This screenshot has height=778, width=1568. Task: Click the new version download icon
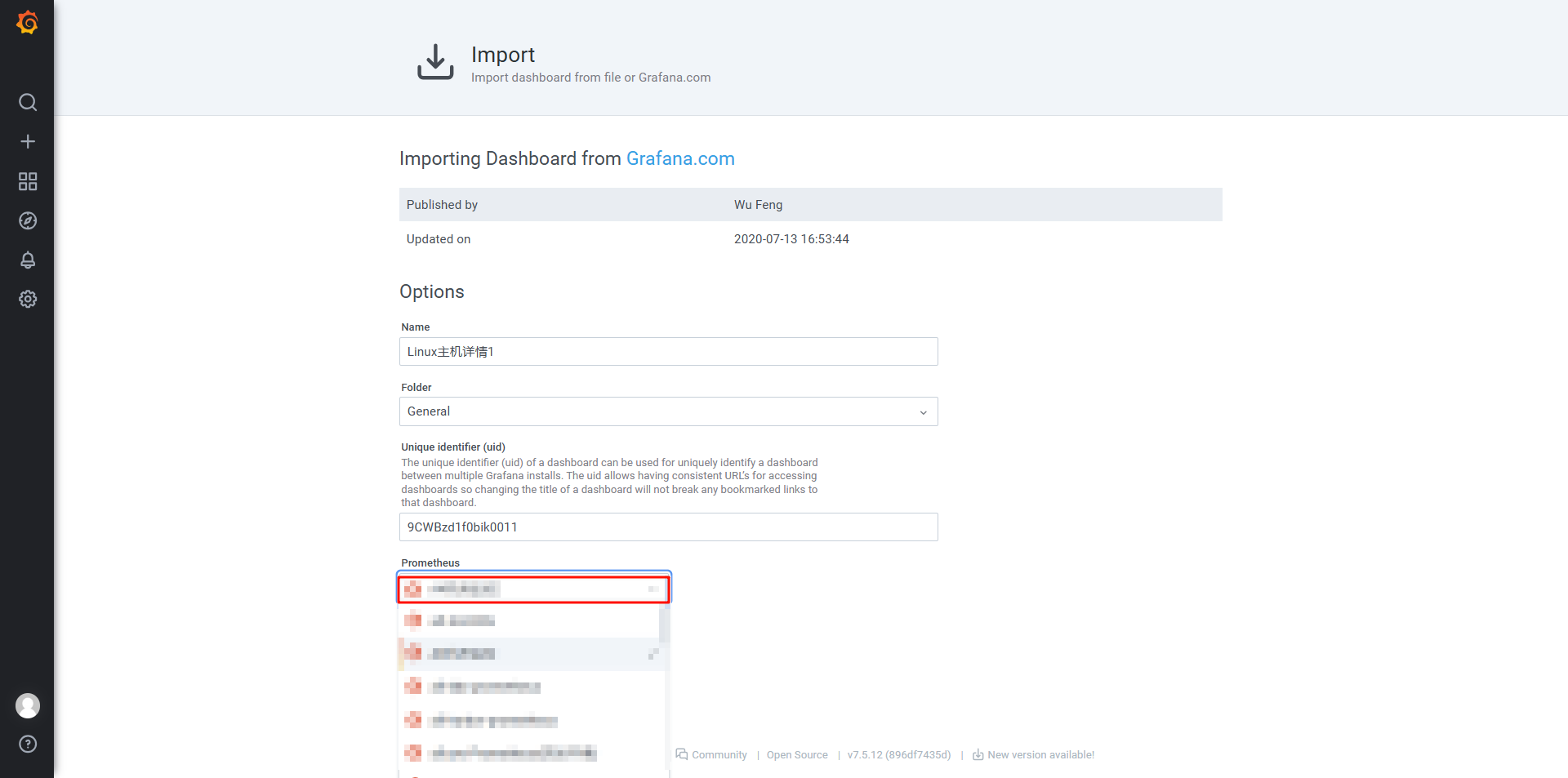pyautogui.click(x=978, y=754)
